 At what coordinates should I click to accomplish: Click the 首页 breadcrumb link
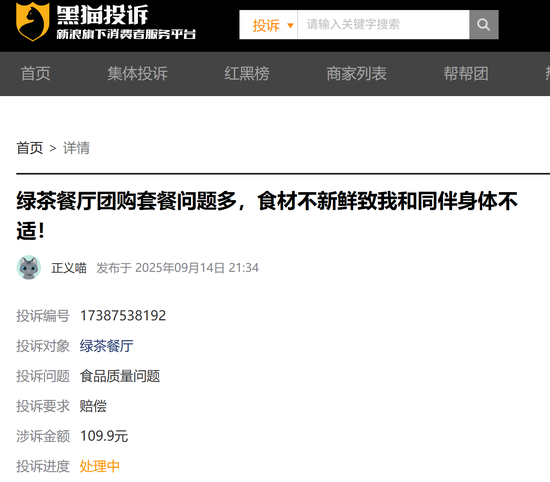coord(29,148)
